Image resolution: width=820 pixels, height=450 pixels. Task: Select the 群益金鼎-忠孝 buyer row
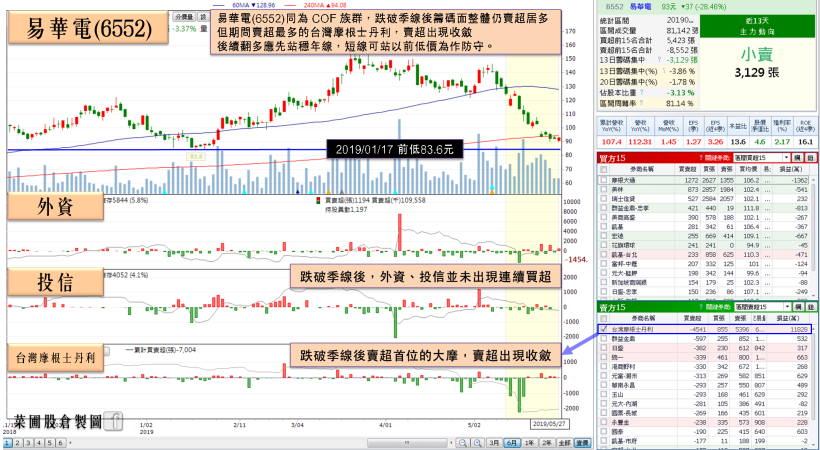point(704,208)
